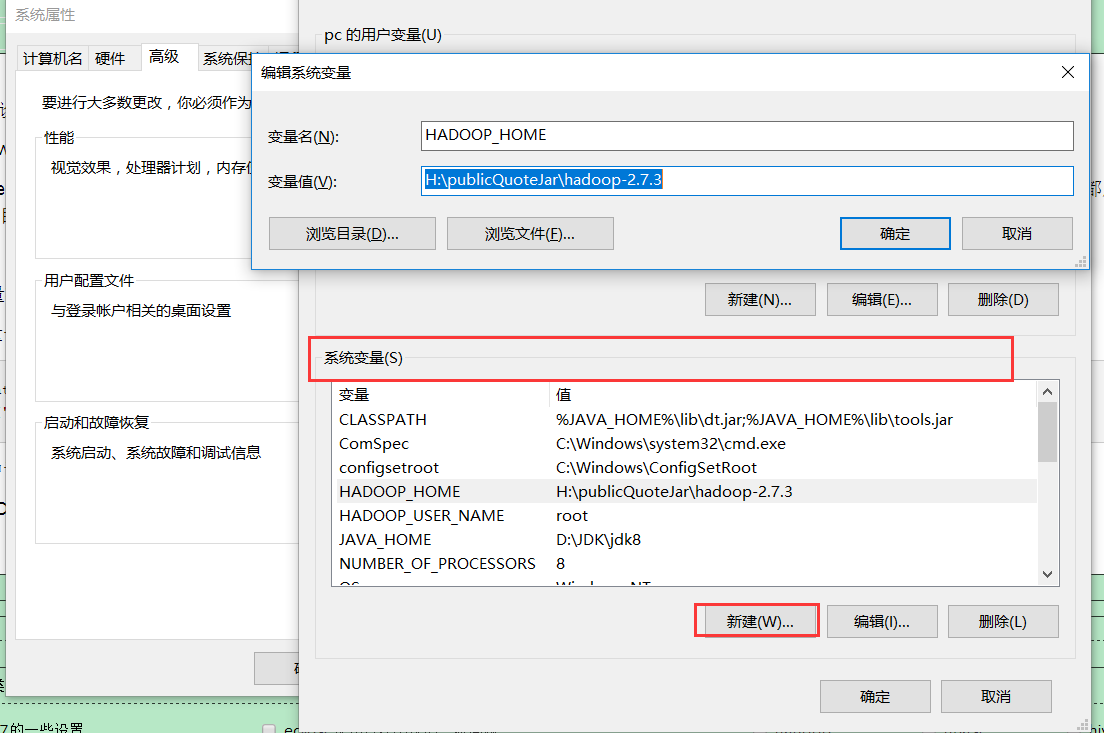
Task: Select the NUMBER_OF_PROCESSORS variable row
Action: pos(686,563)
